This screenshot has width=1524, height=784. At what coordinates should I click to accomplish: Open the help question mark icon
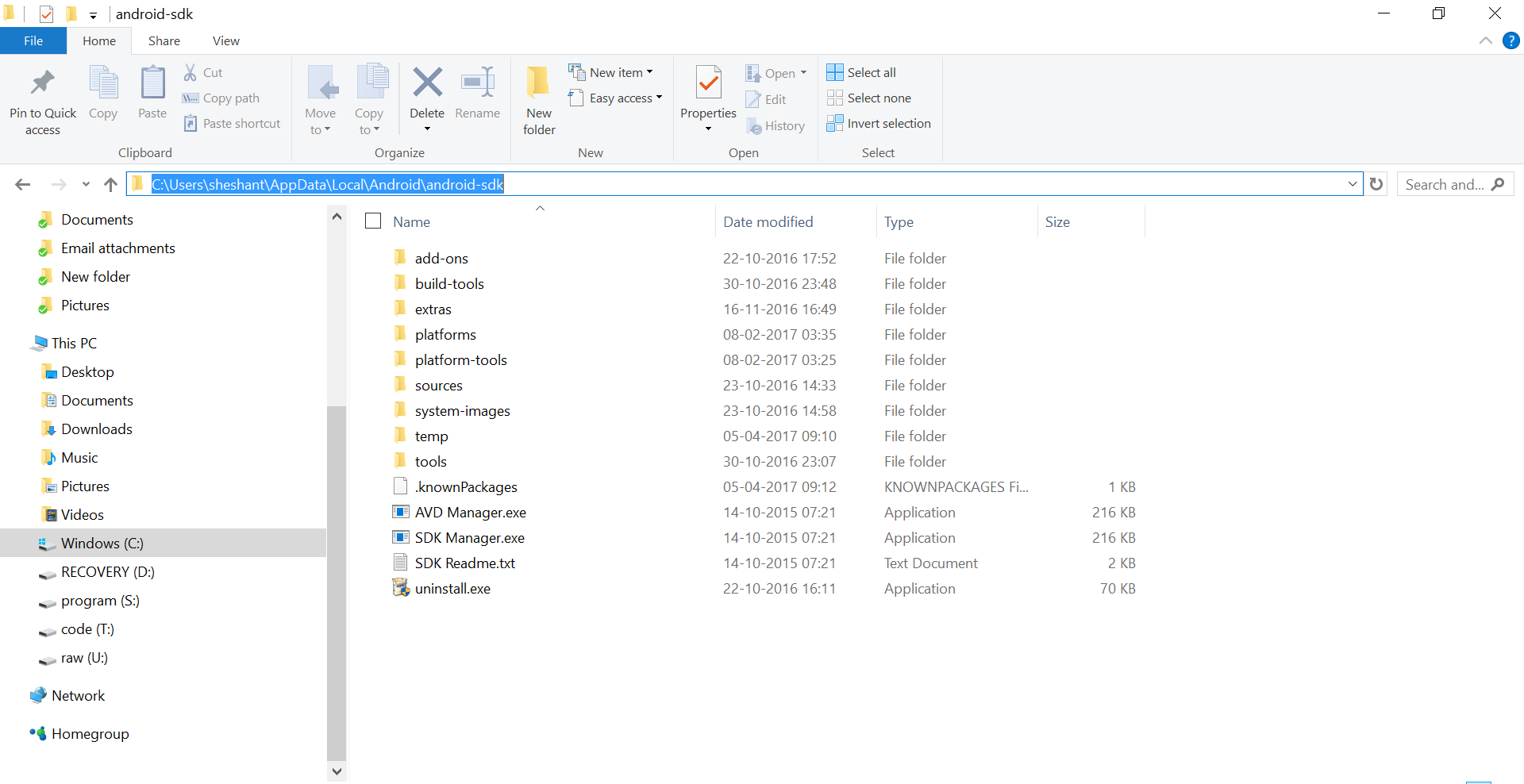coord(1511,41)
